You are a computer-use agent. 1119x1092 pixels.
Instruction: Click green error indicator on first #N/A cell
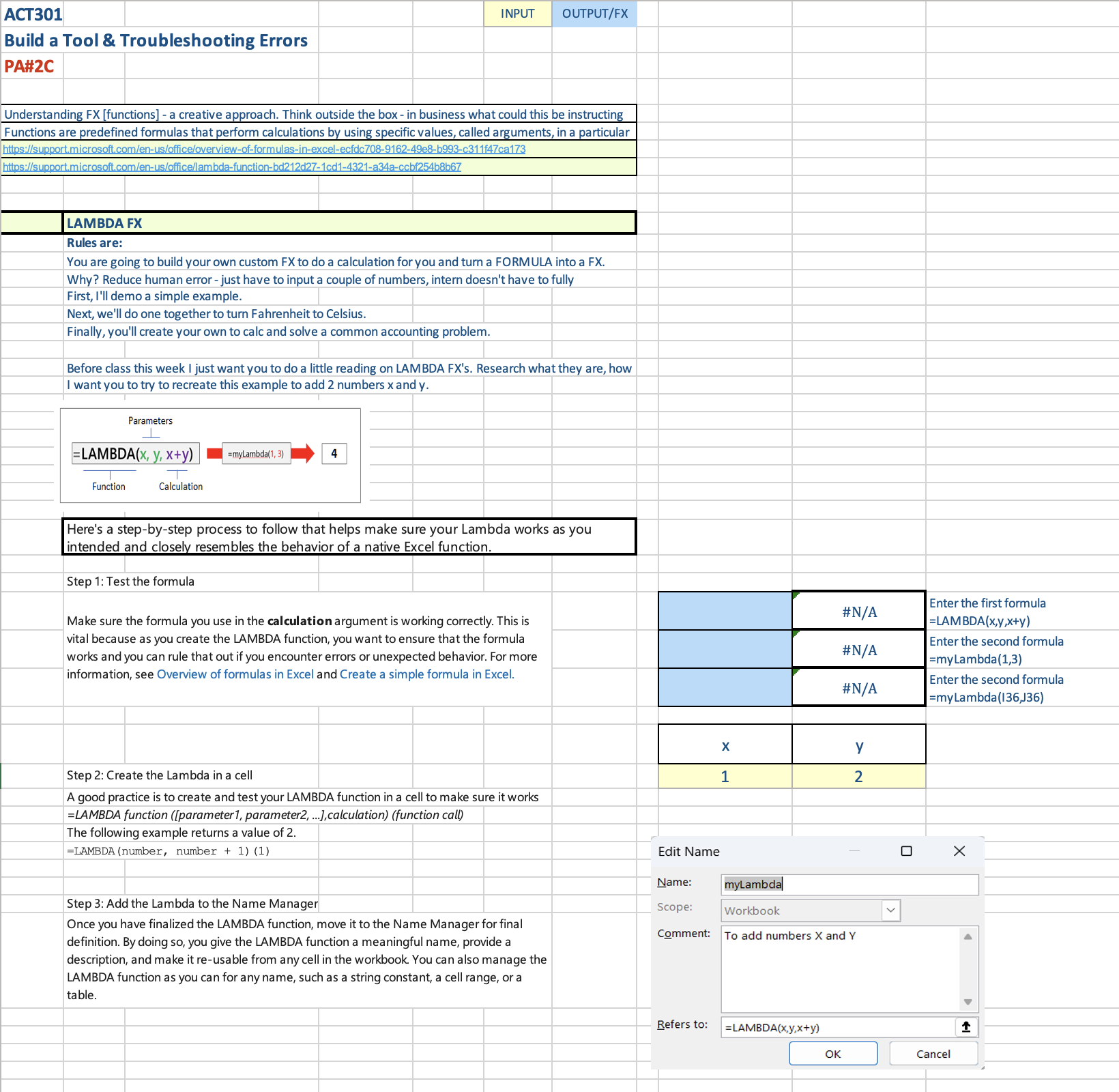coord(796,597)
